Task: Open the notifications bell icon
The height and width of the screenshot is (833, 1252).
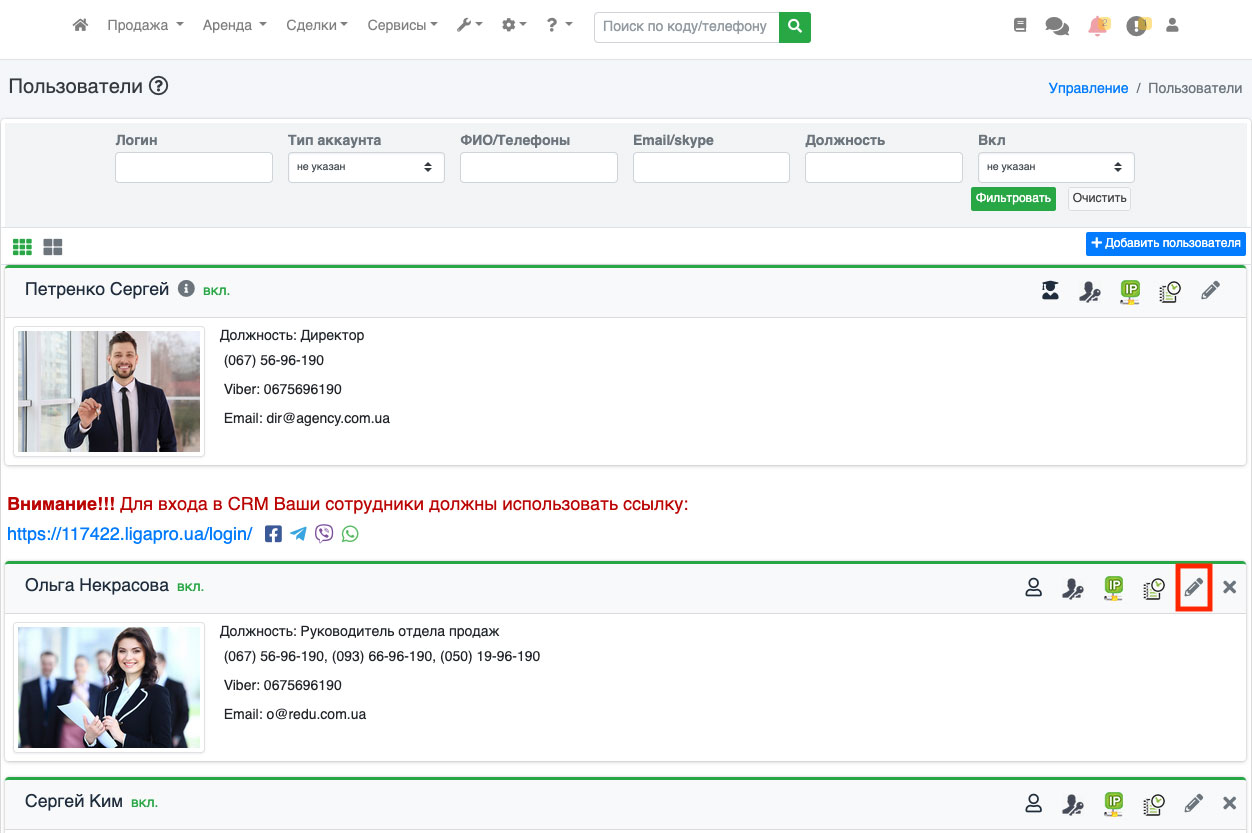Action: (x=1099, y=26)
